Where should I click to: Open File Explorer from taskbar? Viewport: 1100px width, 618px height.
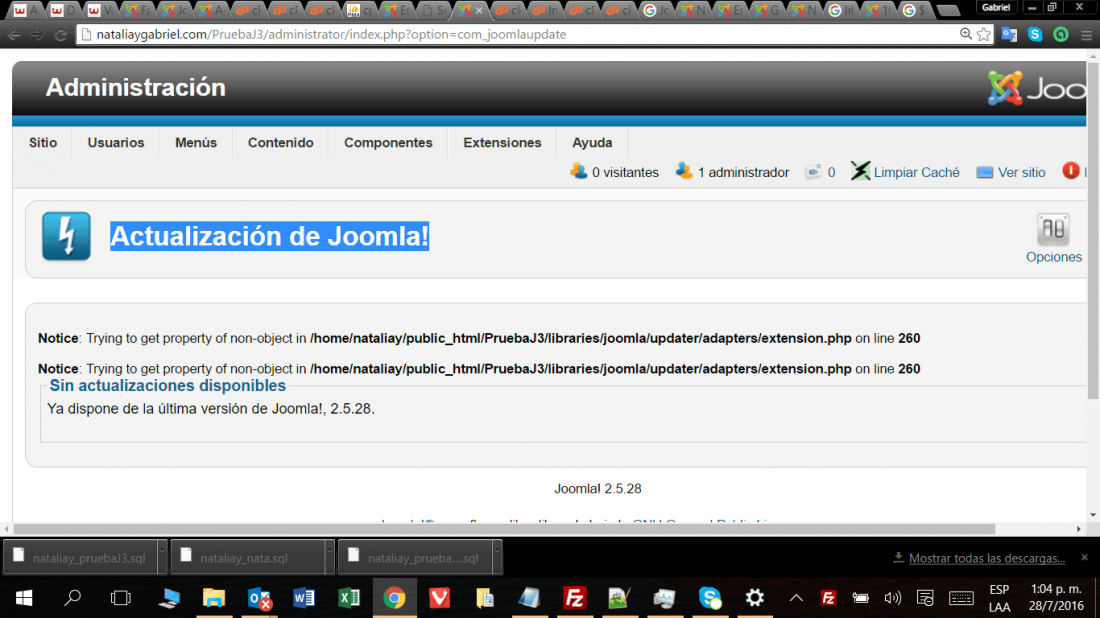tap(214, 598)
